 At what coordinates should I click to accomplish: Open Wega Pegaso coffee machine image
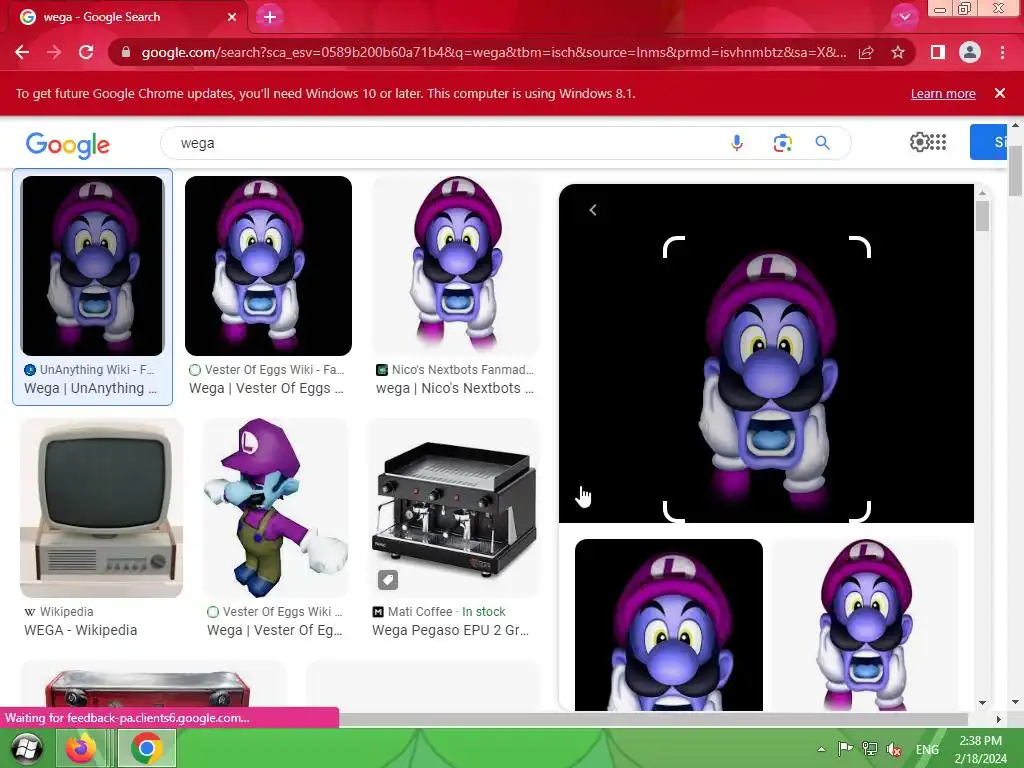pyautogui.click(x=454, y=508)
